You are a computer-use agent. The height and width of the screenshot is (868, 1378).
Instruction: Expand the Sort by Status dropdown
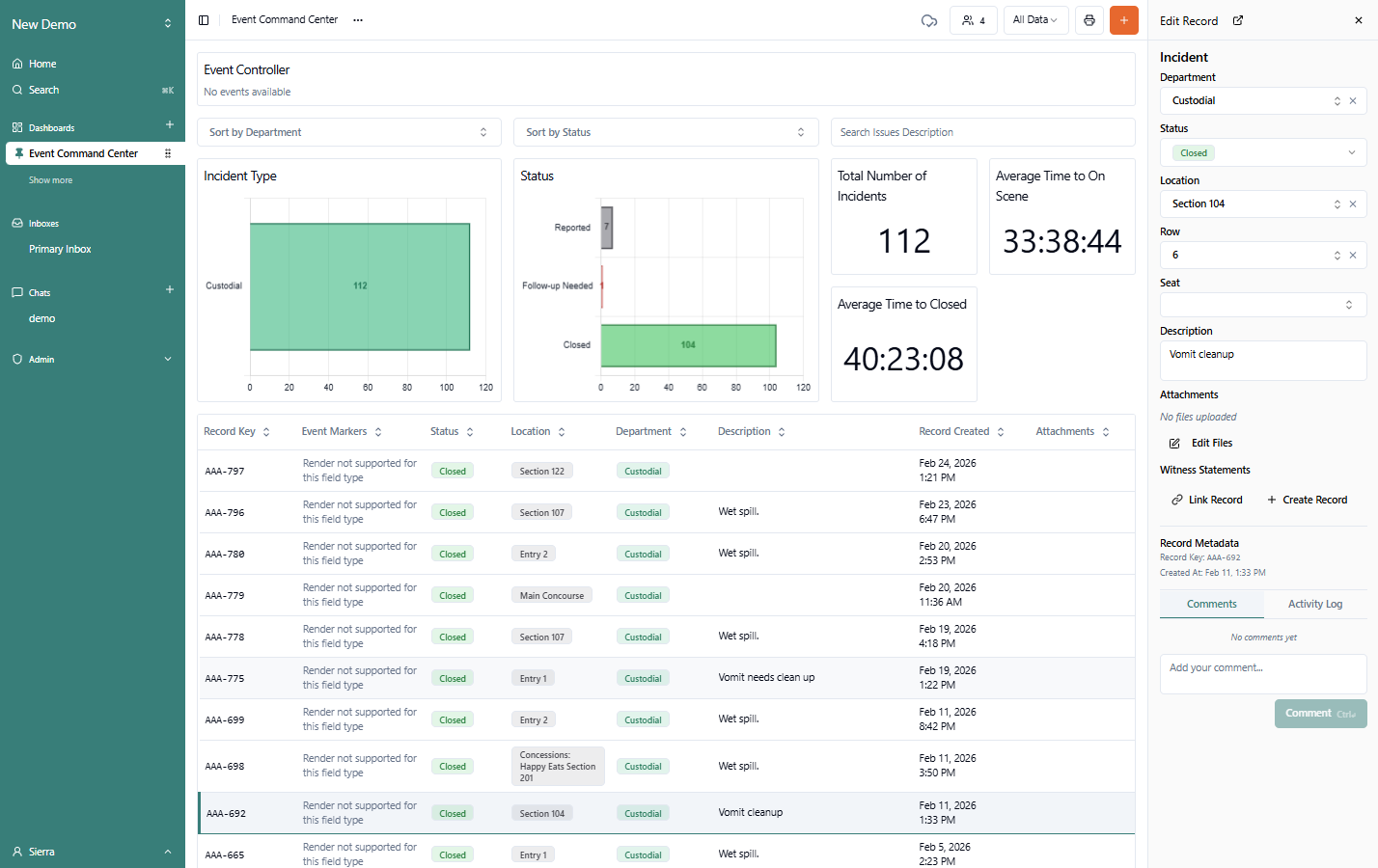[x=665, y=132]
